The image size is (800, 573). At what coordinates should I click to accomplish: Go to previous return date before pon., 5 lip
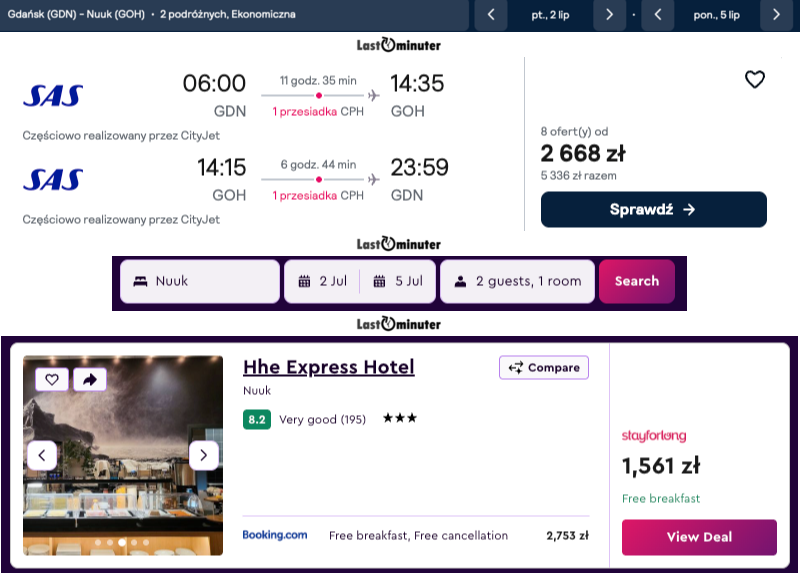pyautogui.click(x=658, y=15)
